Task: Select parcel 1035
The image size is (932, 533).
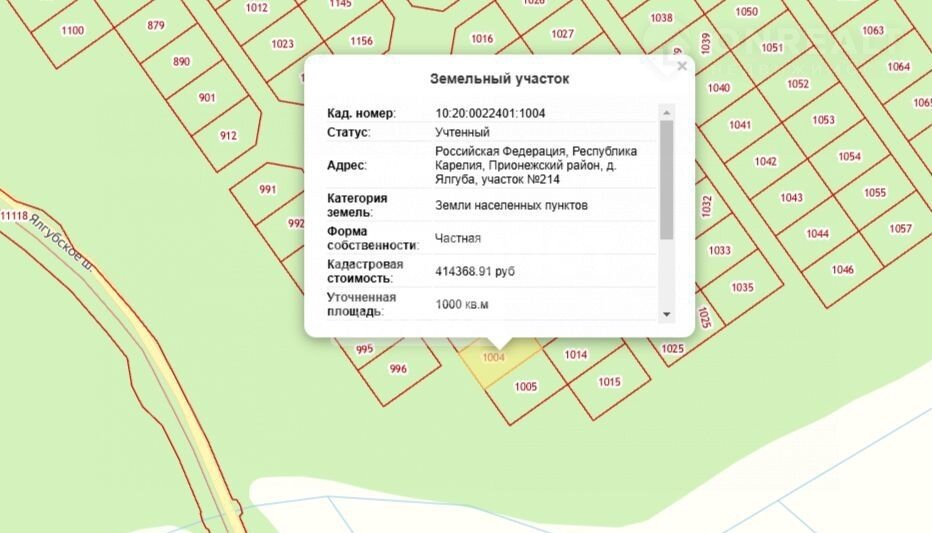Action: [x=742, y=288]
